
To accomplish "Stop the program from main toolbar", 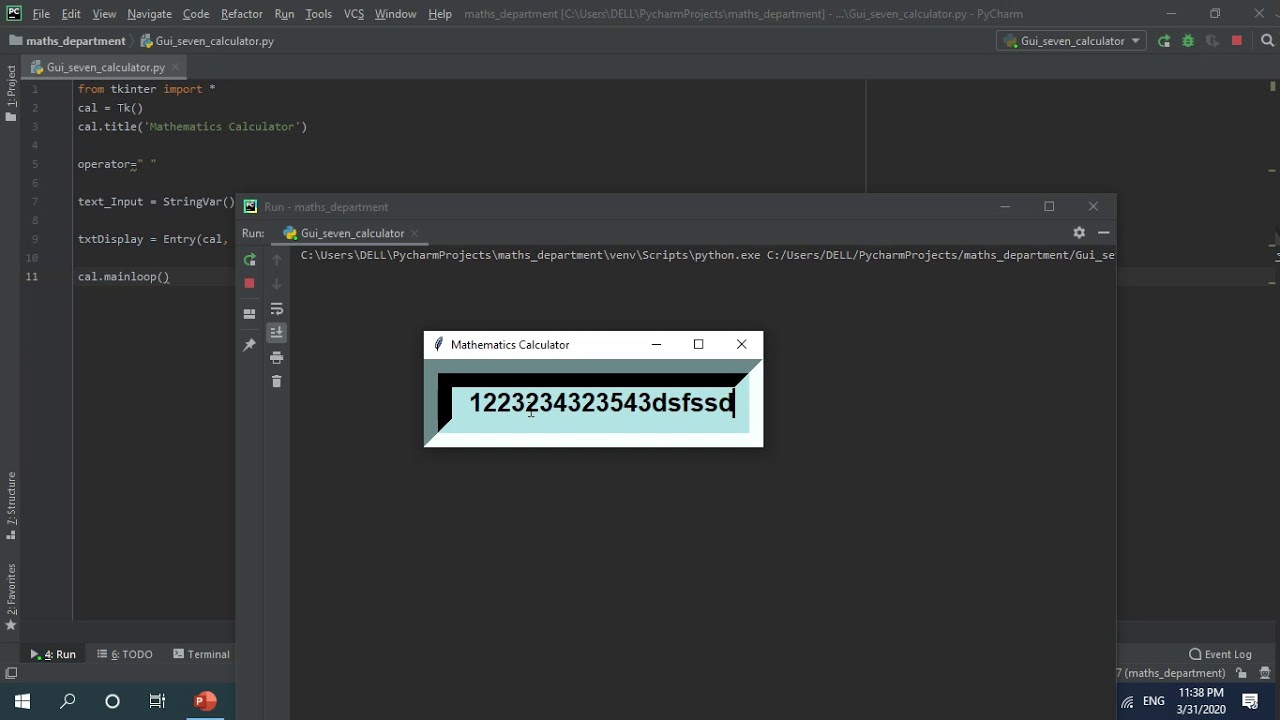I will click(1237, 41).
